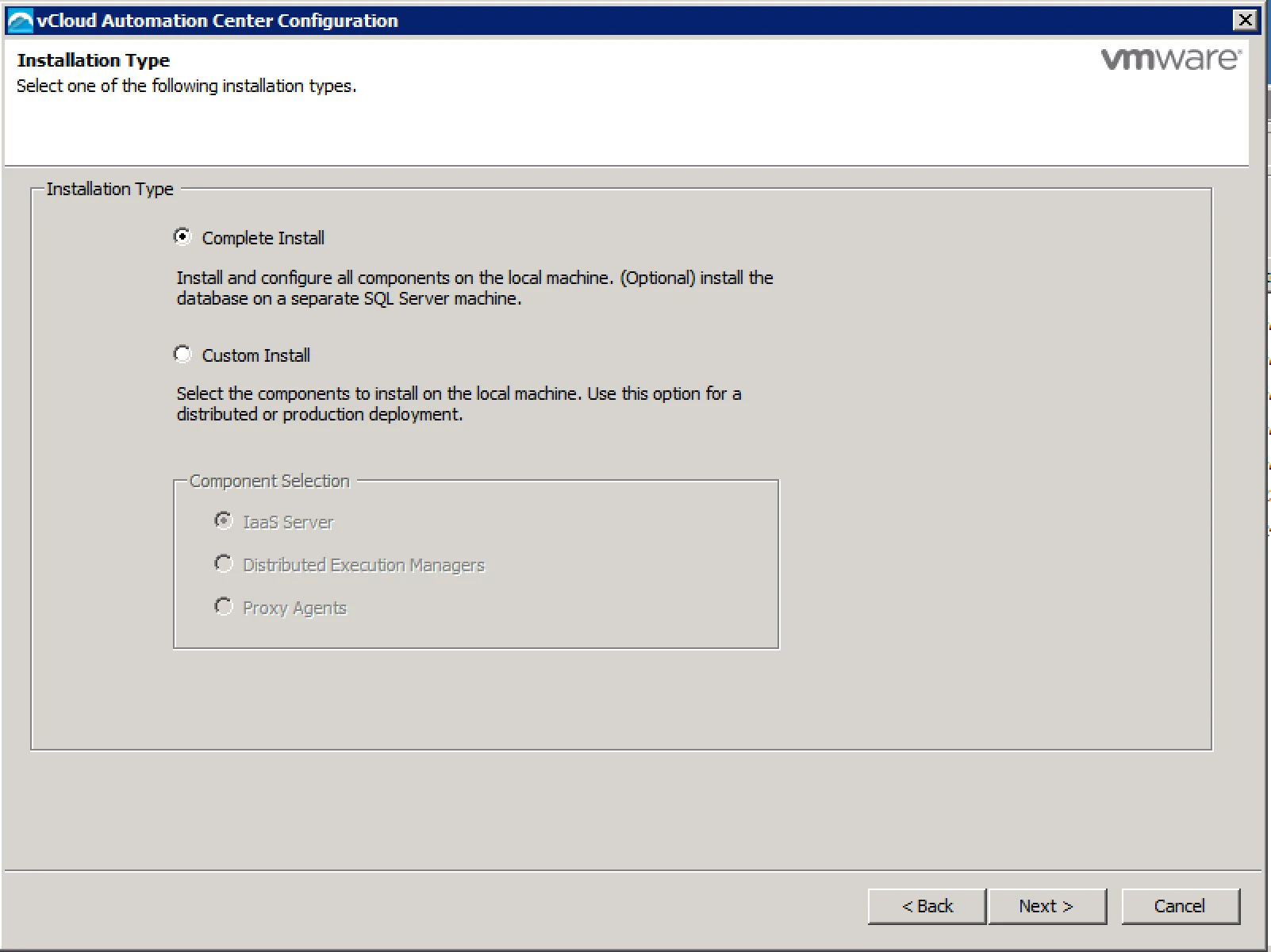Click the VMware logo in the header
This screenshot has width=1271, height=952.
[1171, 59]
